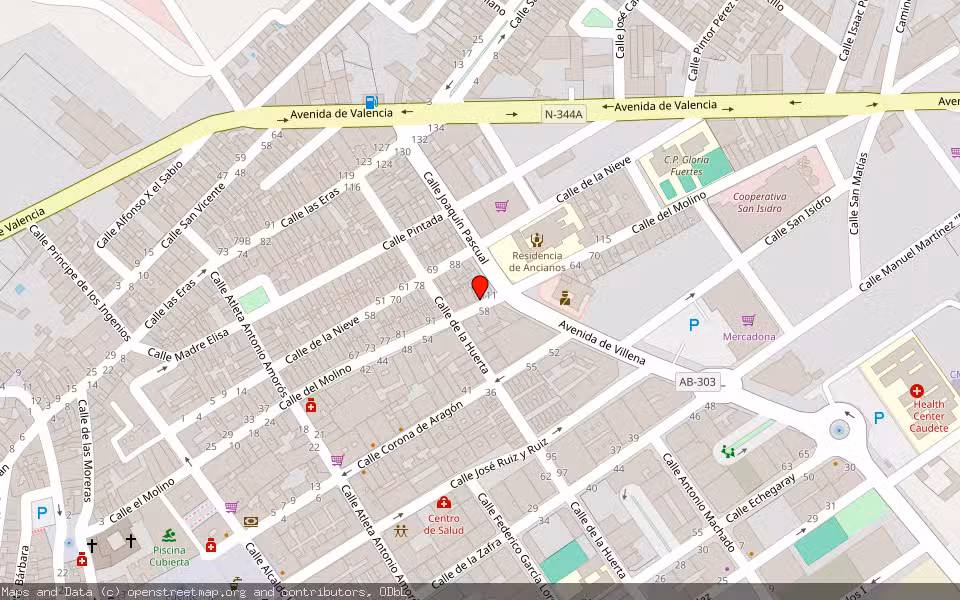Click the Health Center Caudete red cross icon
This screenshot has width=960, height=600.
click(x=917, y=392)
